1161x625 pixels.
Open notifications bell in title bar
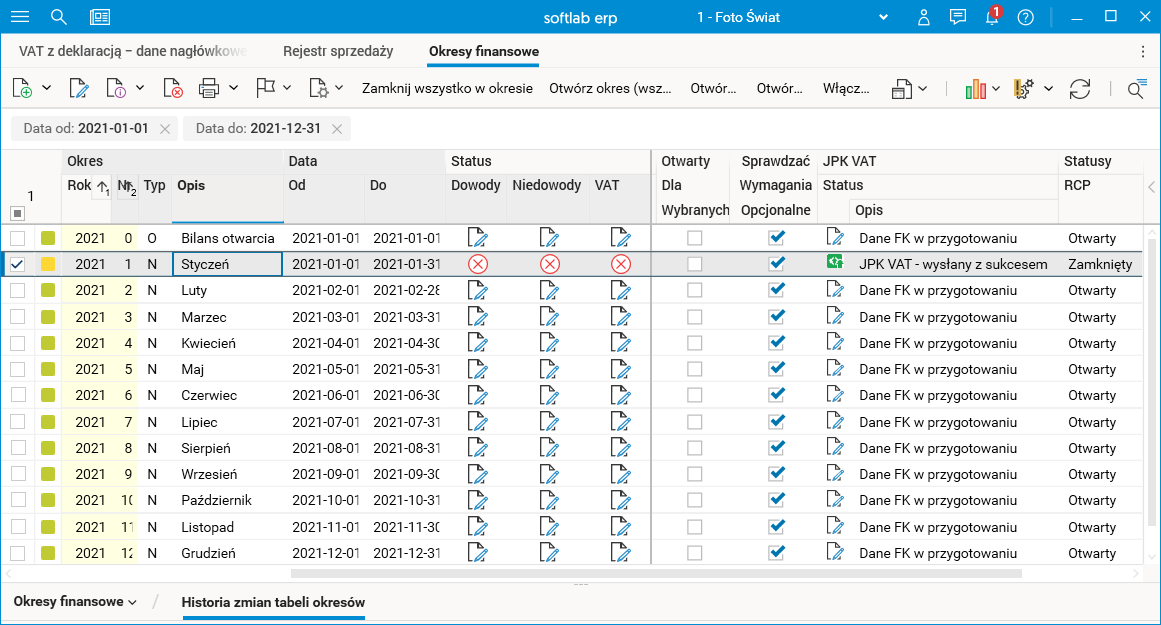tap(991, 17)
